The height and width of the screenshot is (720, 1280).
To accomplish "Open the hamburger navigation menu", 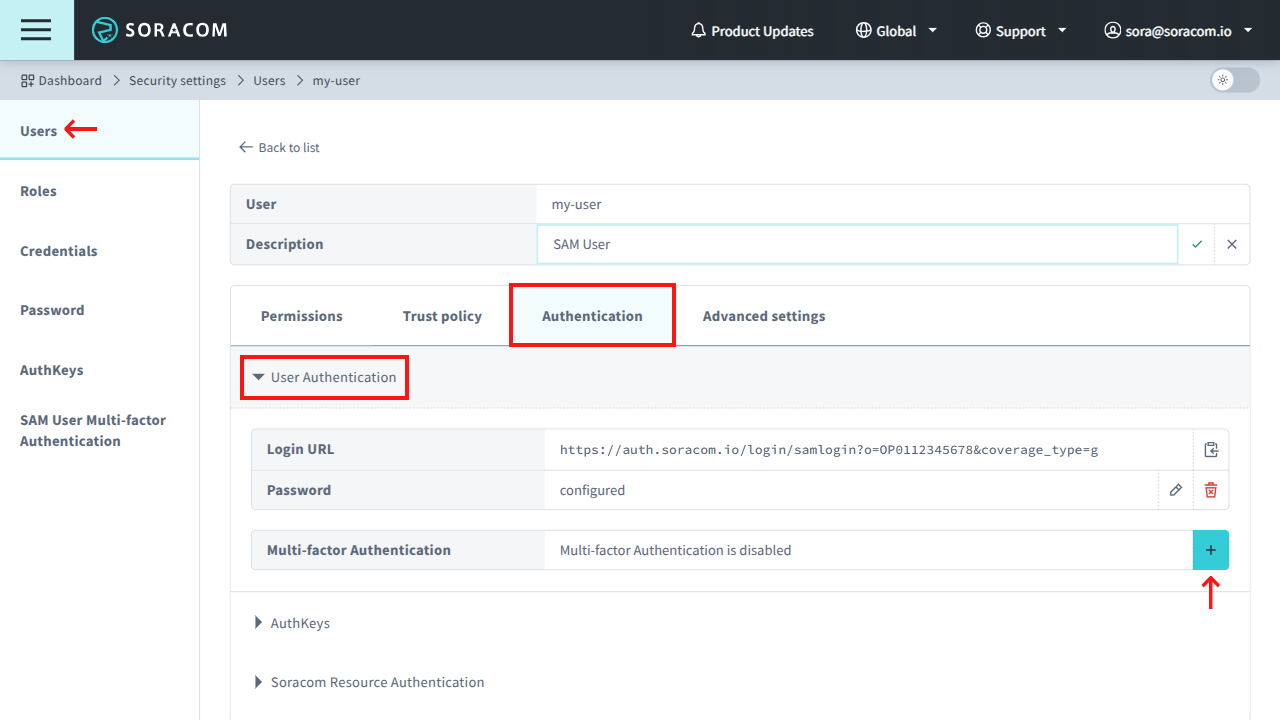I will pyautogui.click(x=36, y=30).
